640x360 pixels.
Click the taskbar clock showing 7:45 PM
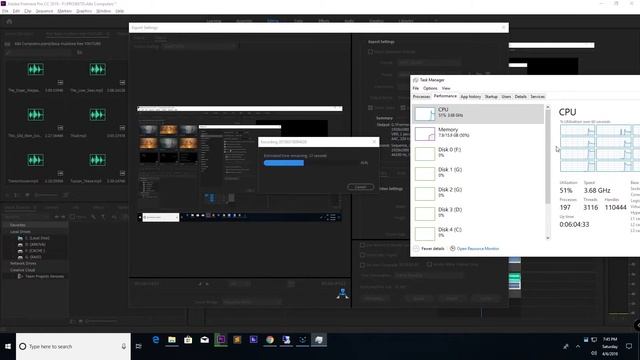click(610, 347)
